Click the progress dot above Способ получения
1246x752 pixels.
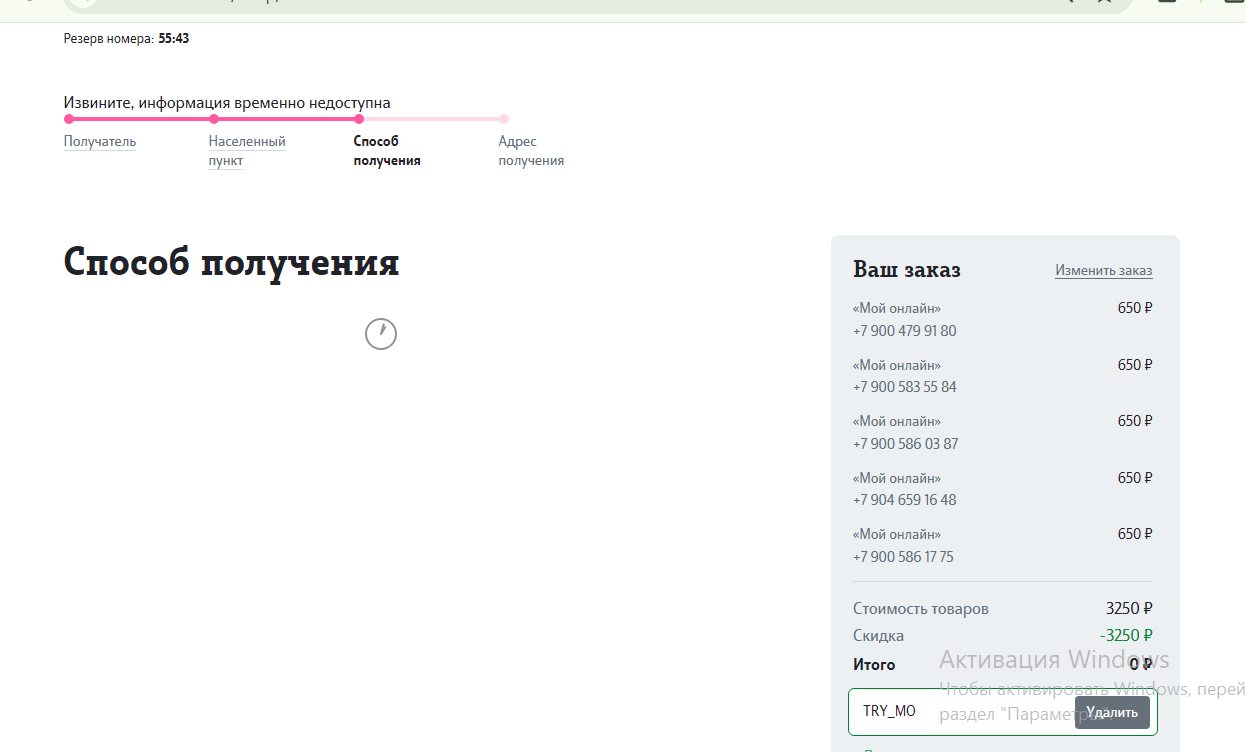click(359, 119)
